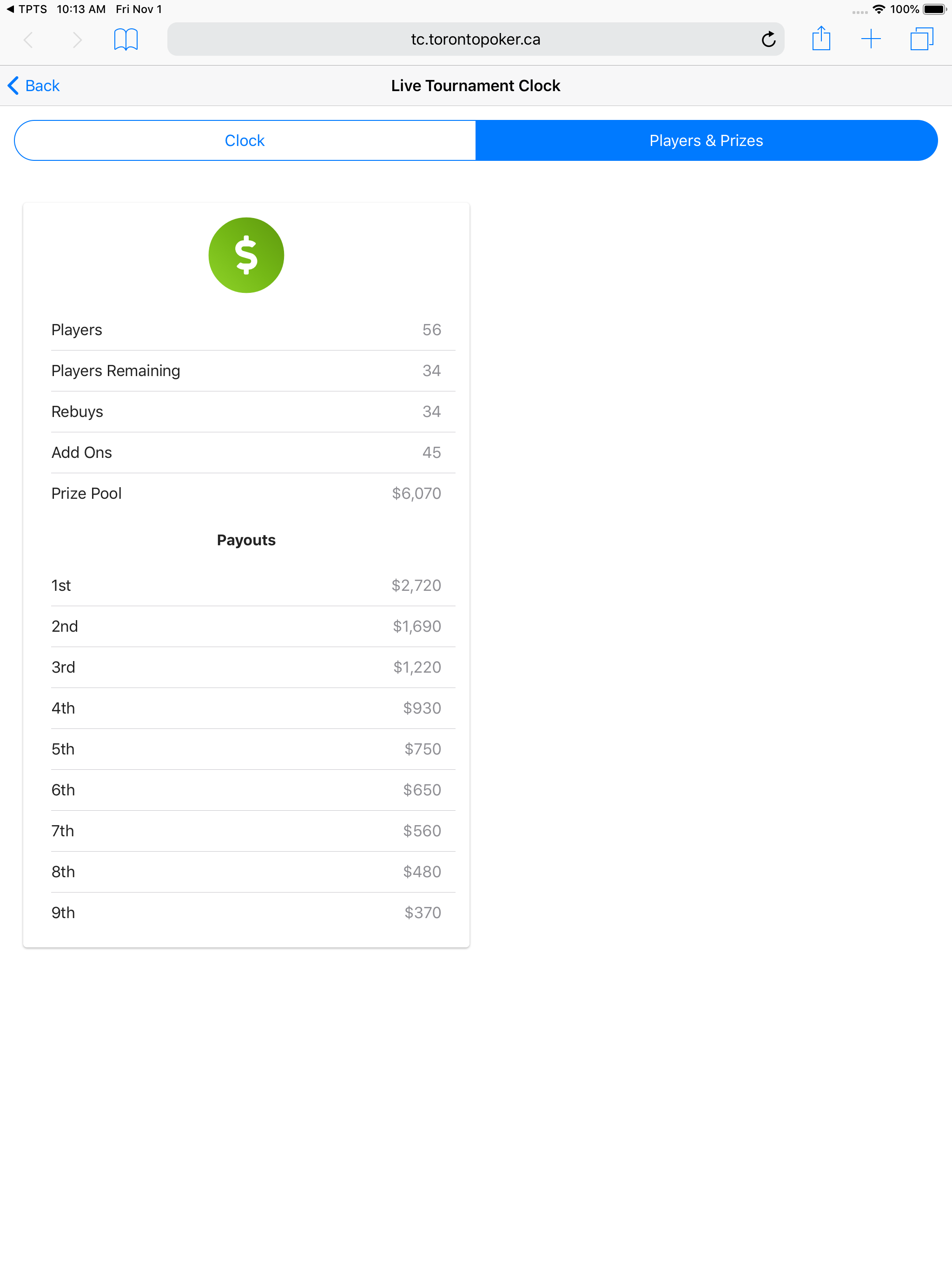
Task: Tap the Fri Nov 1 date
Action: 139,9
